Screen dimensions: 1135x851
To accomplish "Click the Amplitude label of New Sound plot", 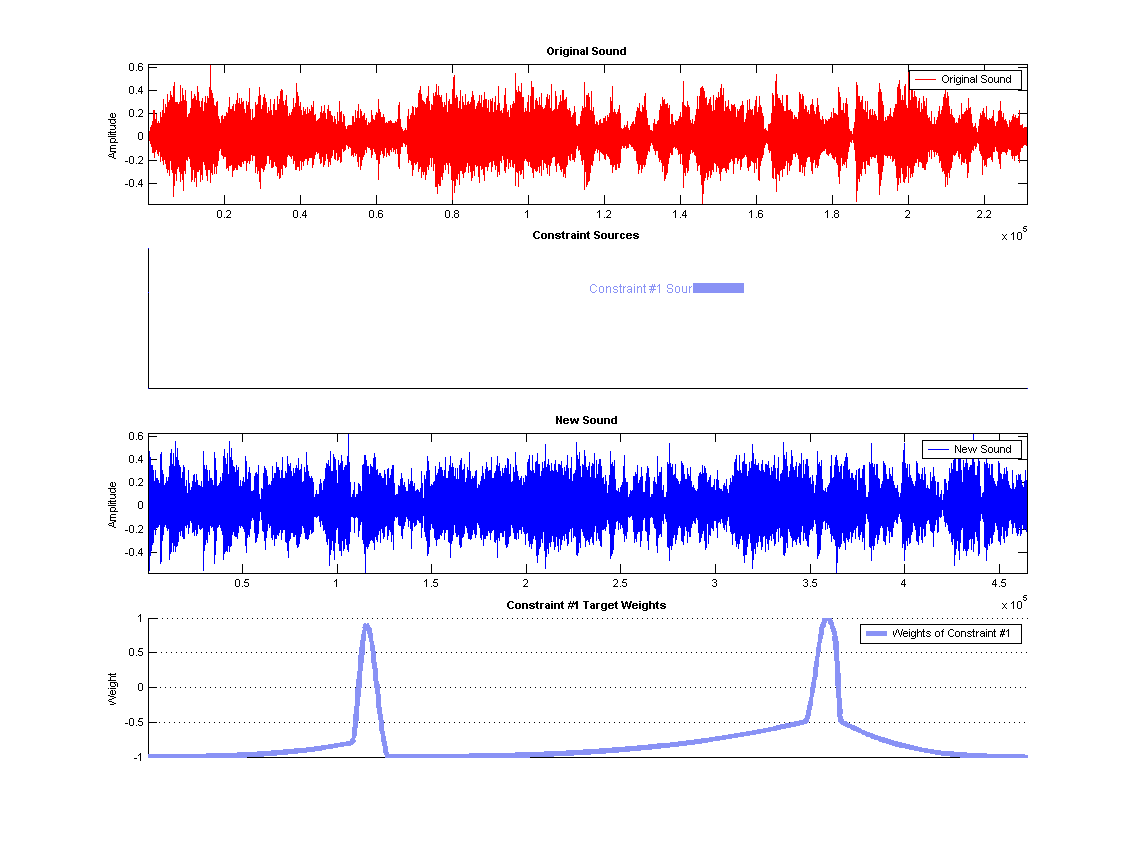I will coord(113,504).
